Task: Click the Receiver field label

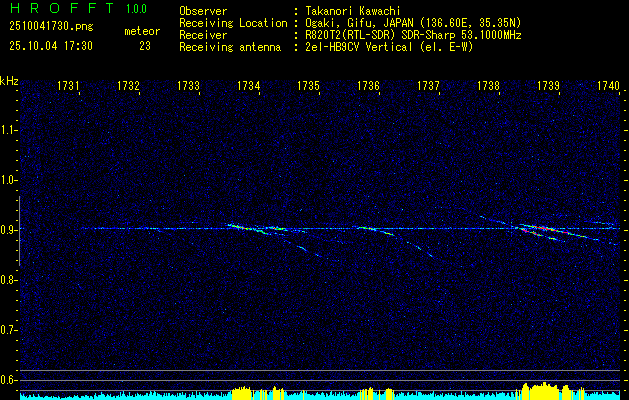Action: click(x=203, y=35)
